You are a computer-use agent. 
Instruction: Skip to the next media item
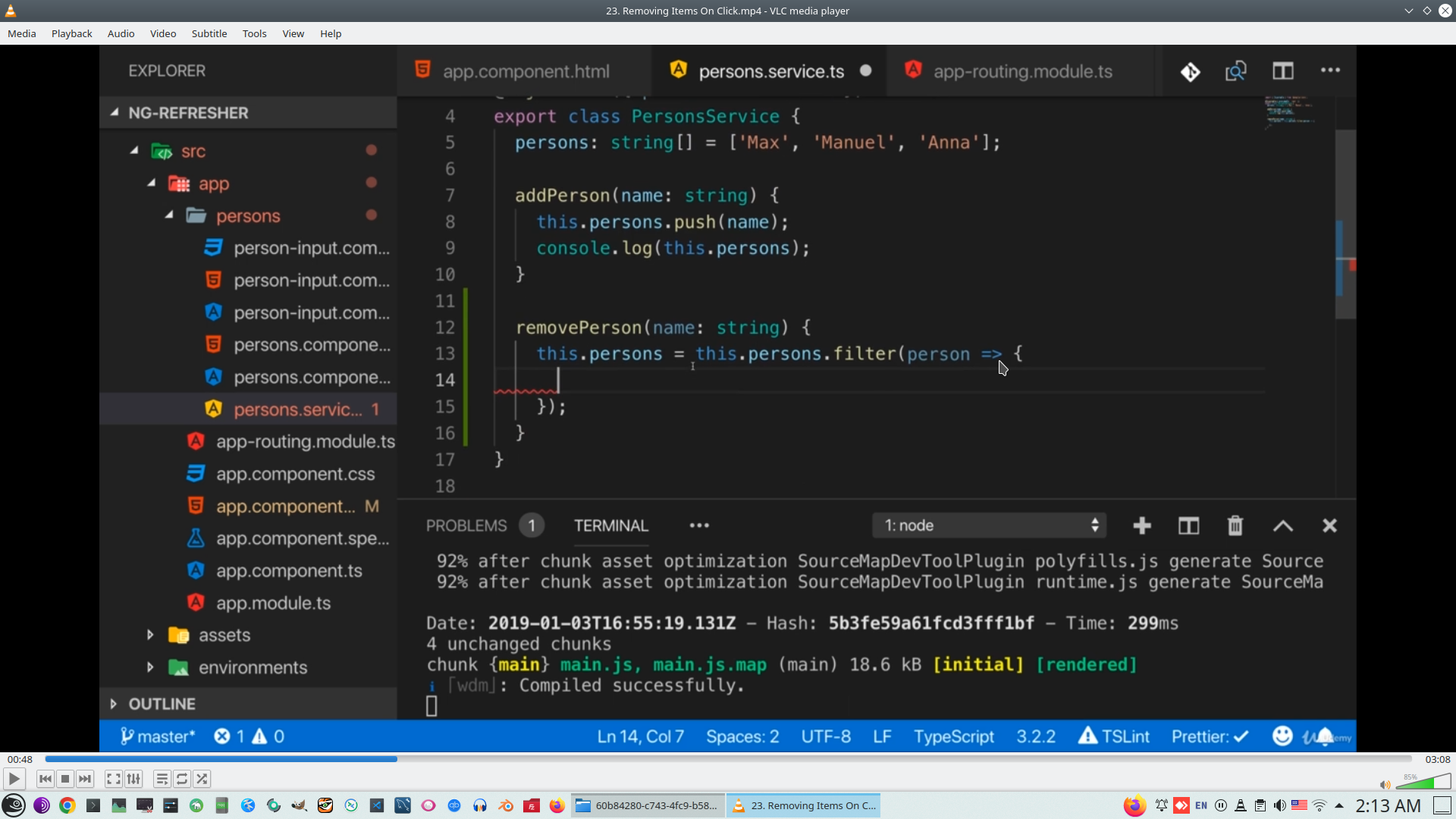(85, 779)
